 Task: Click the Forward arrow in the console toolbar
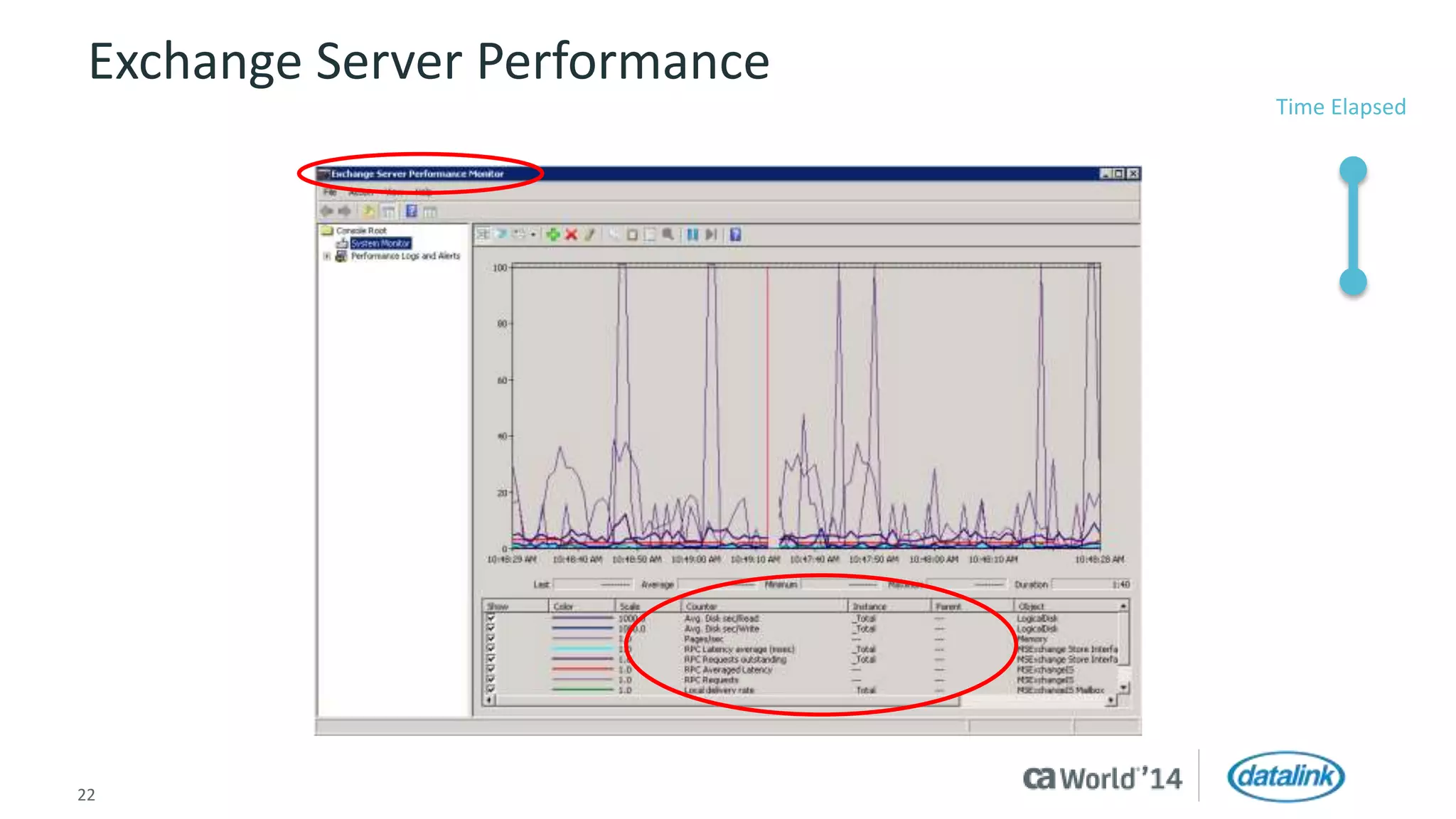[345, 211]
